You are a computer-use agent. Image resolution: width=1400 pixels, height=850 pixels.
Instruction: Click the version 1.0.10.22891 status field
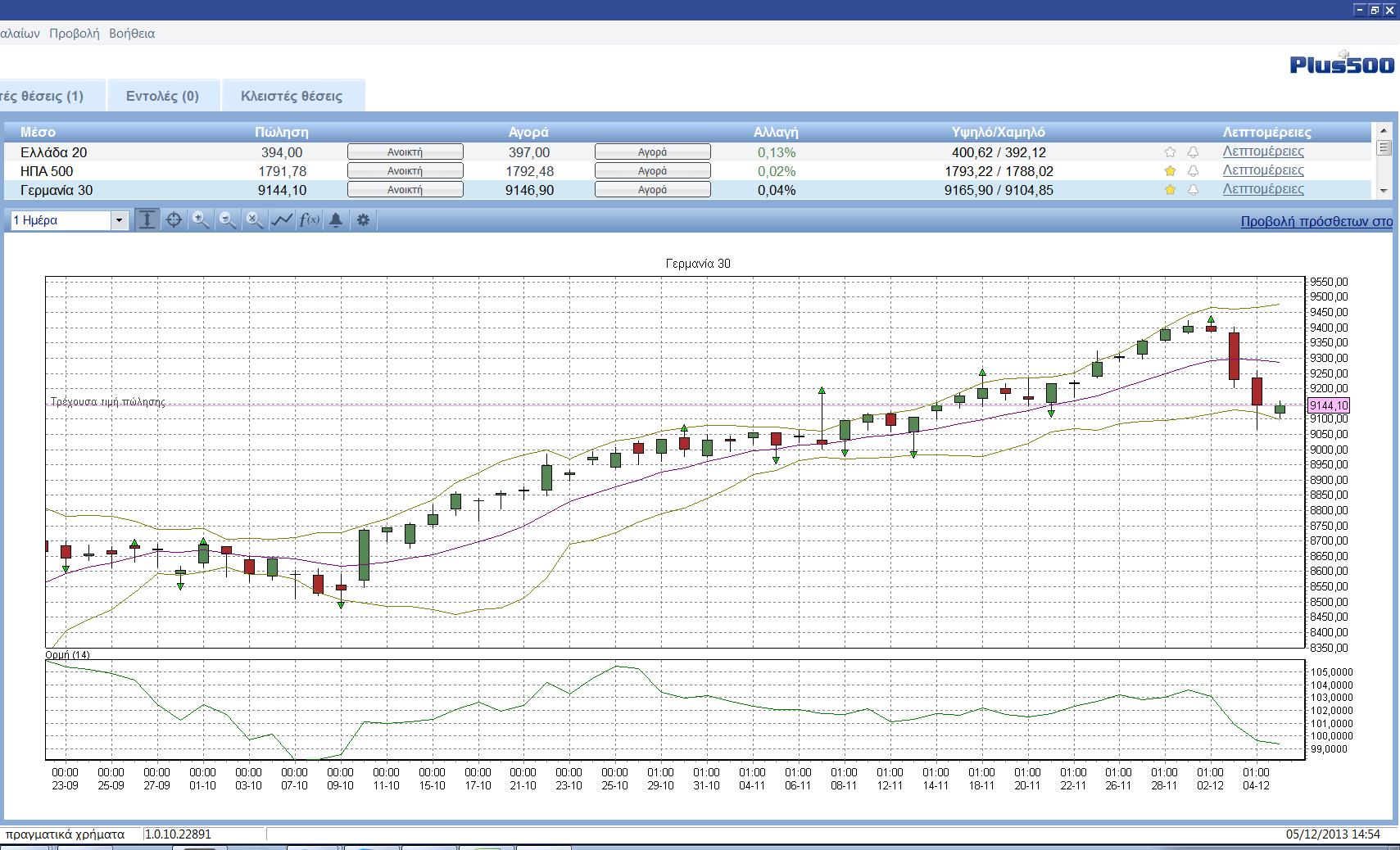tap(205, 834)
